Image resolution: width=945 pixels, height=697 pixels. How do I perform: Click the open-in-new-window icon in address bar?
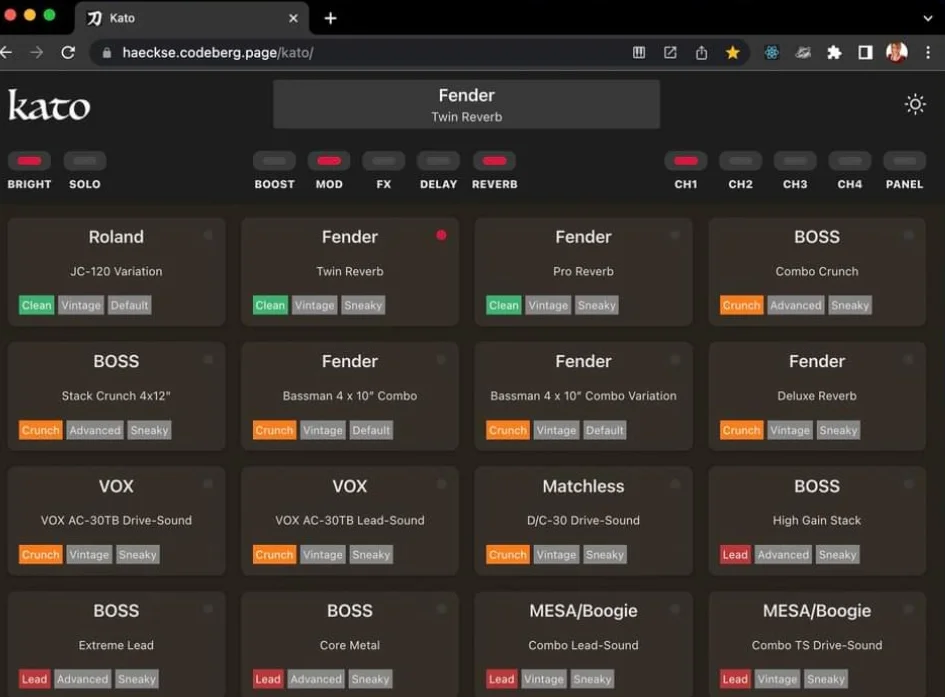pos(670,52)
